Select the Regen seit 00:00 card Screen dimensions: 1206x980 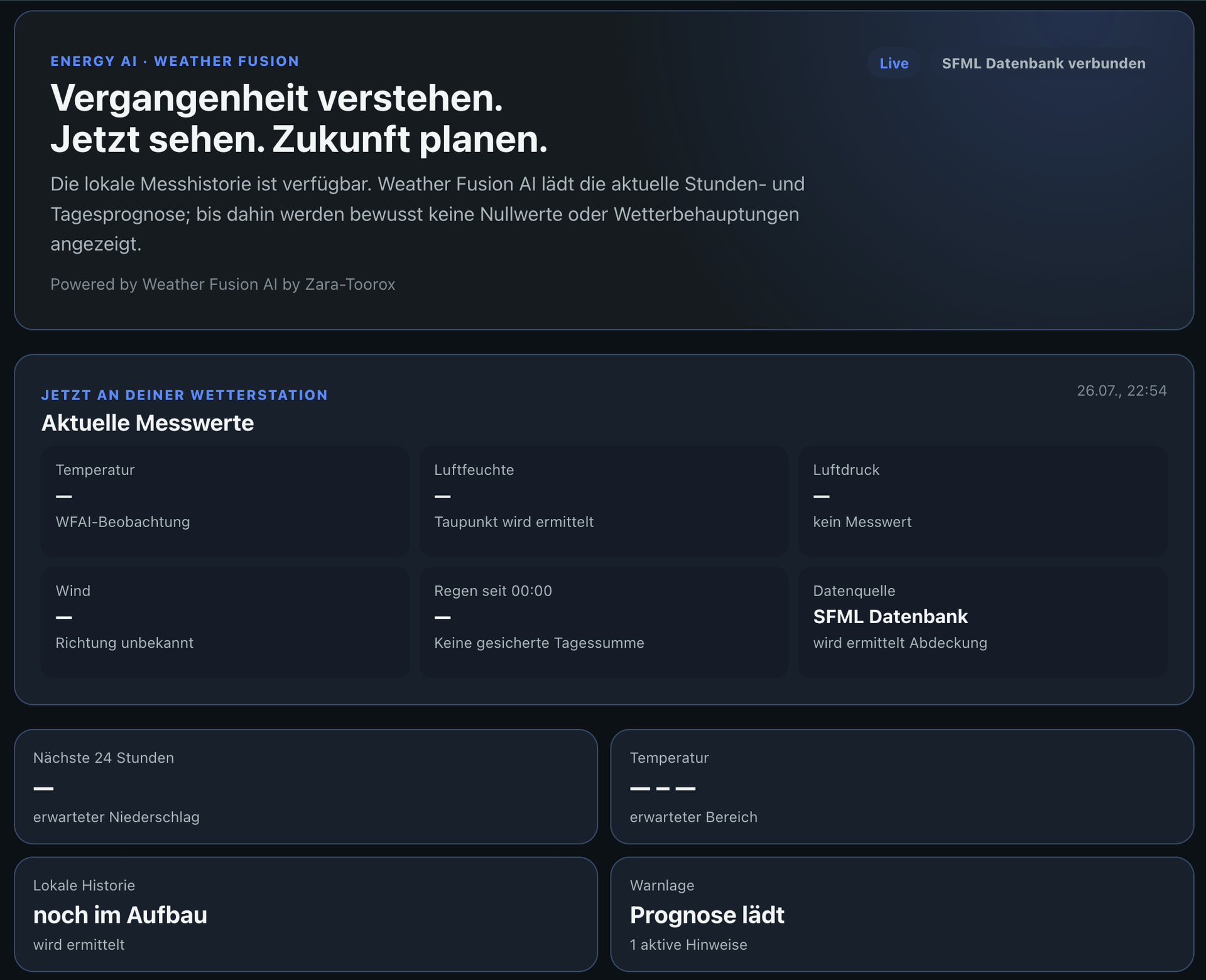604,622
